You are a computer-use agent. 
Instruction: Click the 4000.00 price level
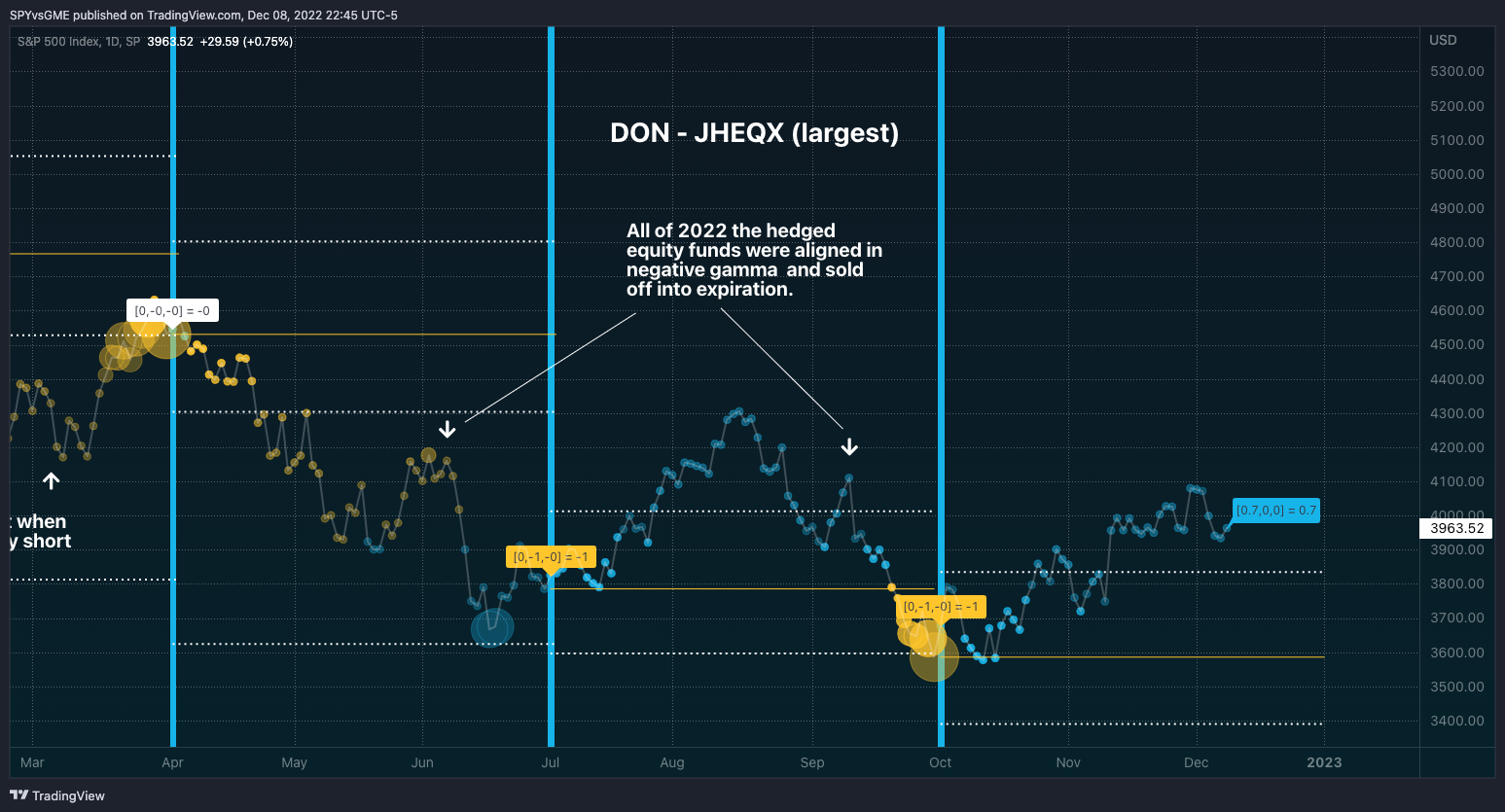pyautogui.click(x=1457, y=515)
